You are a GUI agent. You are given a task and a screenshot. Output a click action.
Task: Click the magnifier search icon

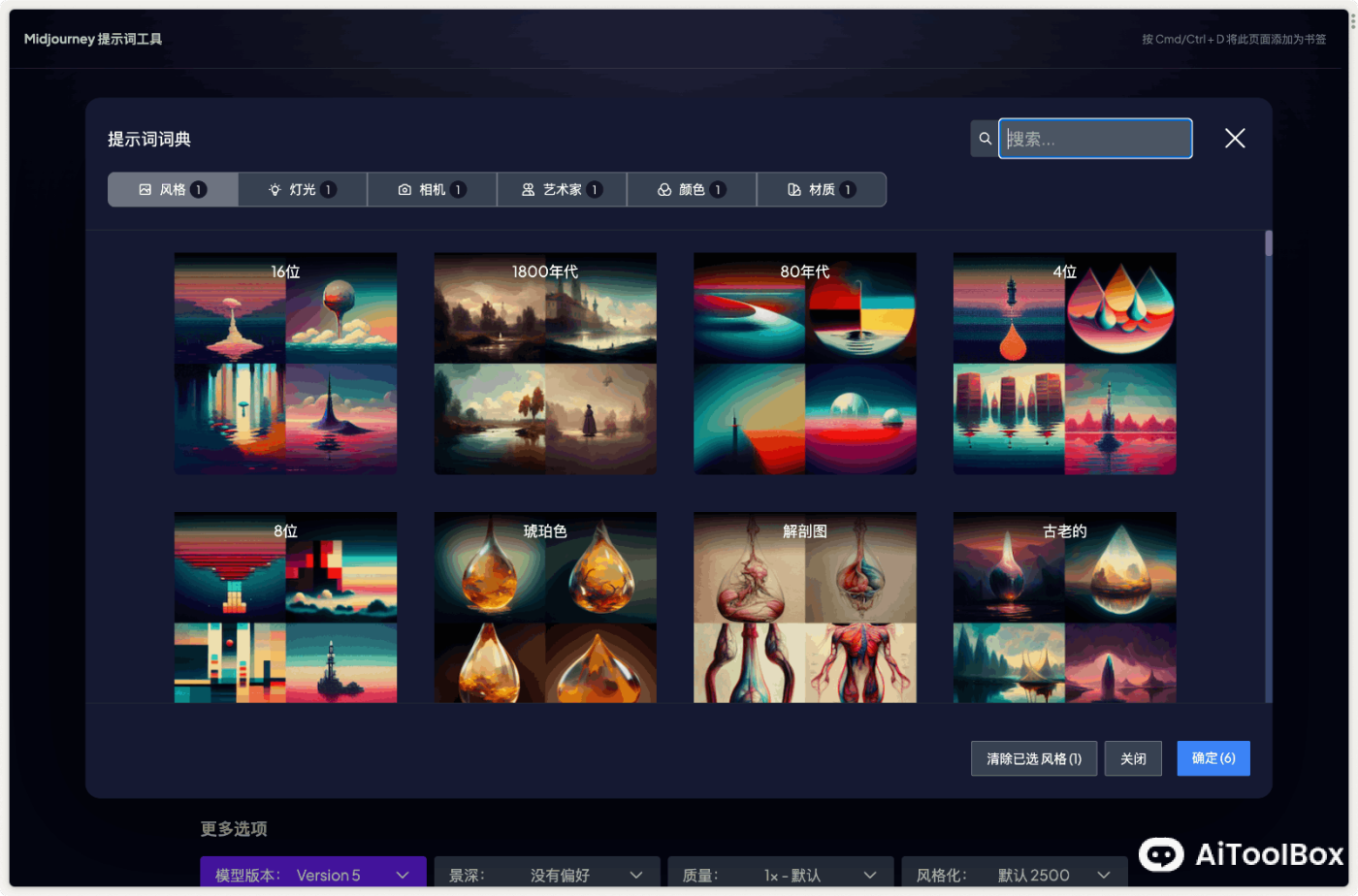pyautogui.click(x=985, y=139)
